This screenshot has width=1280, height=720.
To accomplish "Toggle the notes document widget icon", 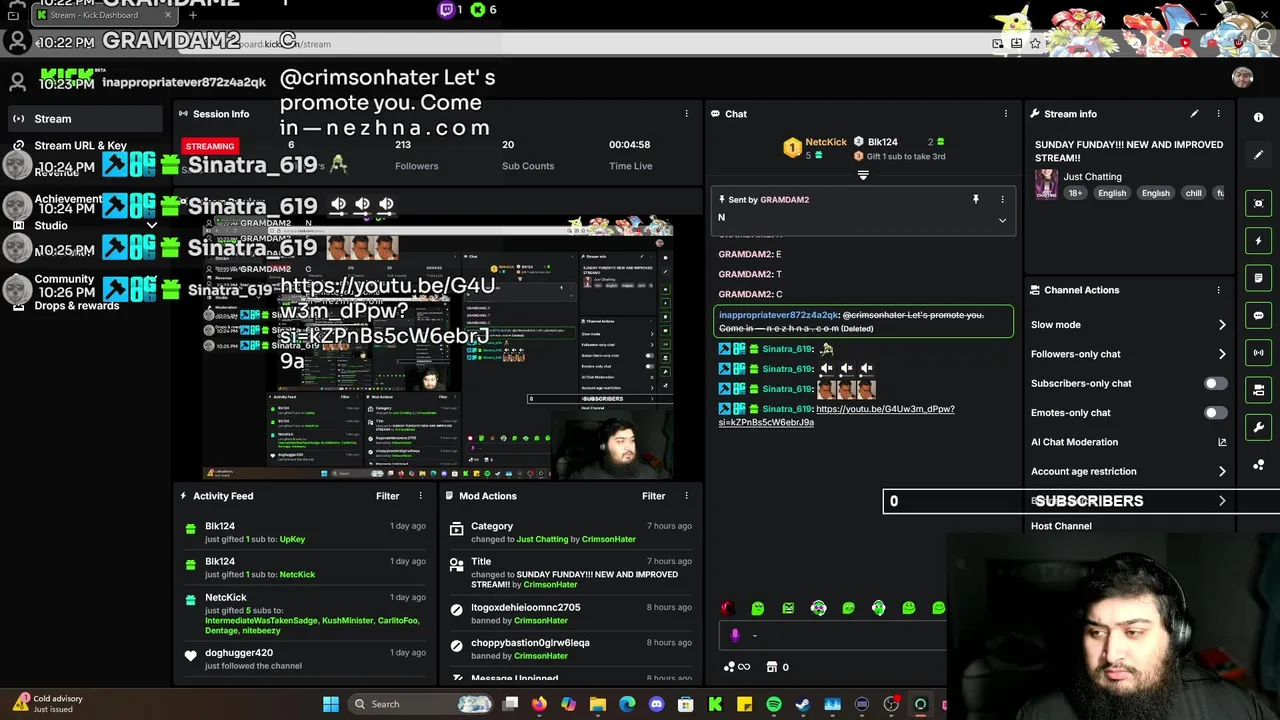I will coord(1258,278).
